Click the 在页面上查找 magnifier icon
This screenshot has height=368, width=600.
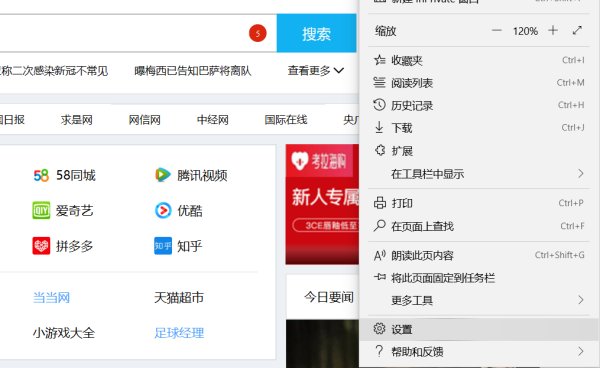coord(379,225)
